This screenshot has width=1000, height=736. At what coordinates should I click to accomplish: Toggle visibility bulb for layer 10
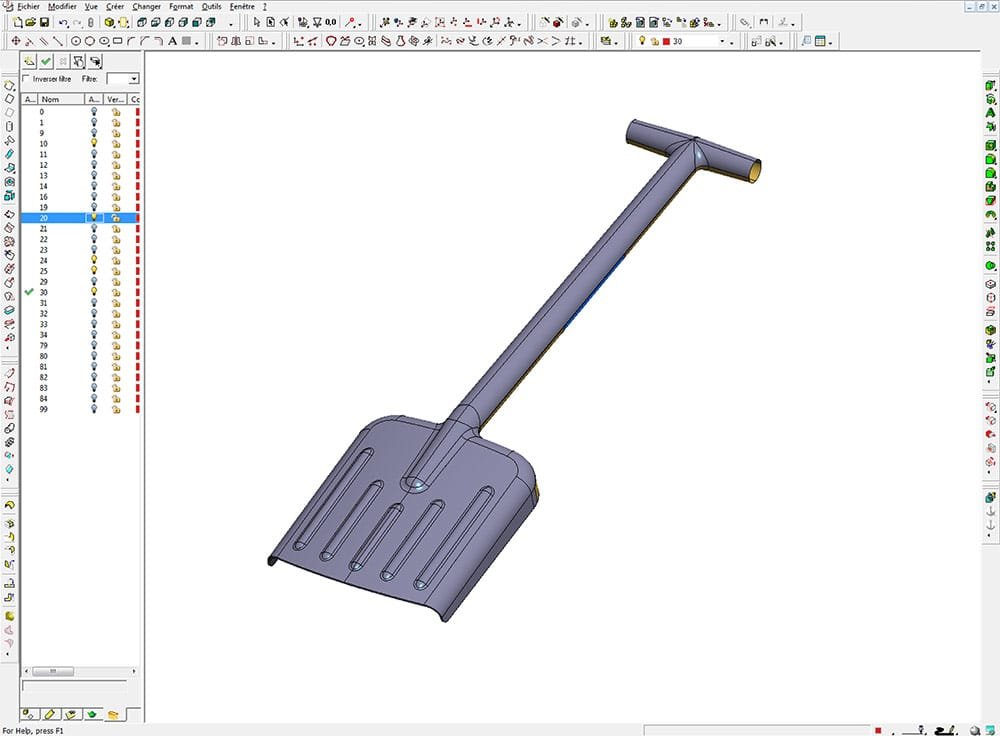[x=94, y=144]
